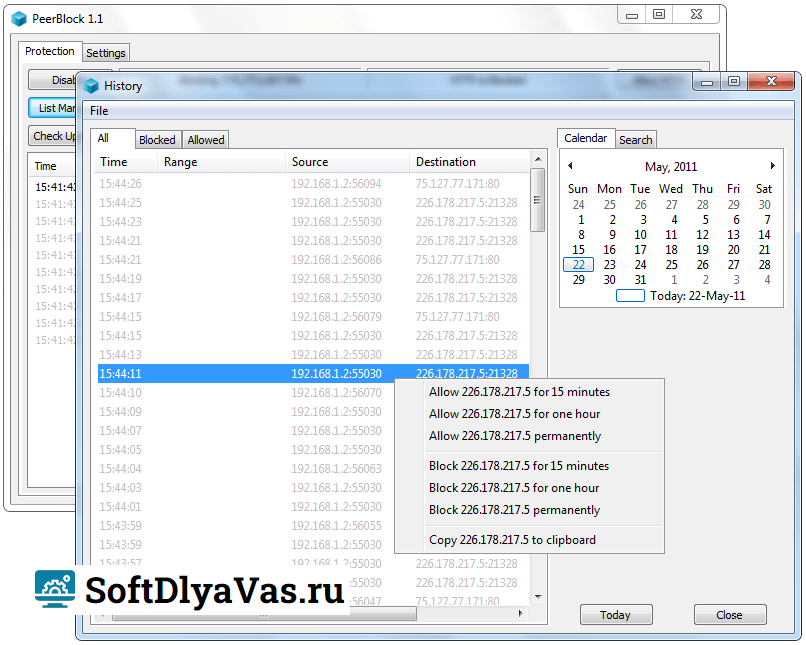Click source 192.168.1.2:56086 entry

click(336, 260)
